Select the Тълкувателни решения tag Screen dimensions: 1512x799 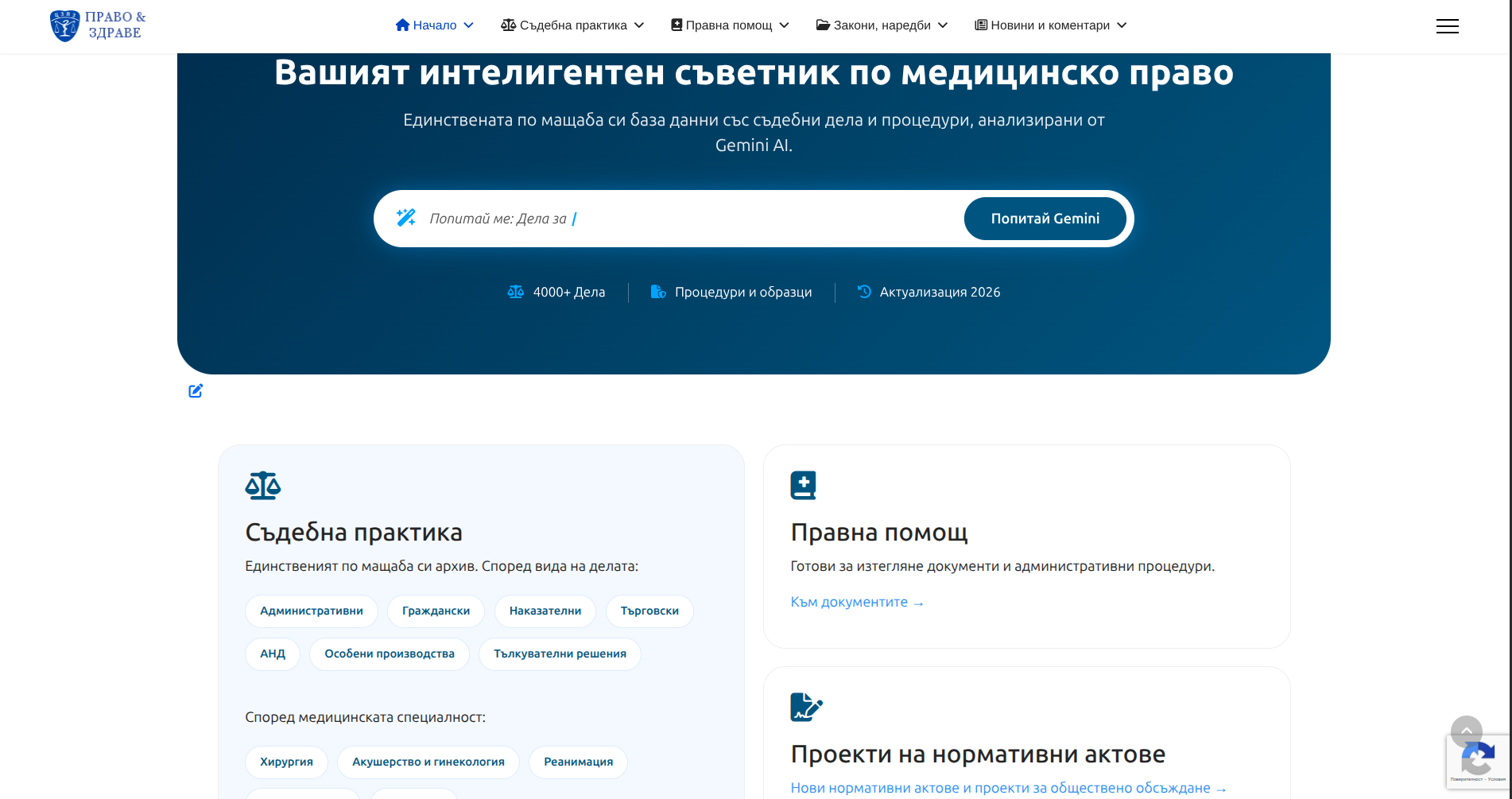tap(560, 654)
